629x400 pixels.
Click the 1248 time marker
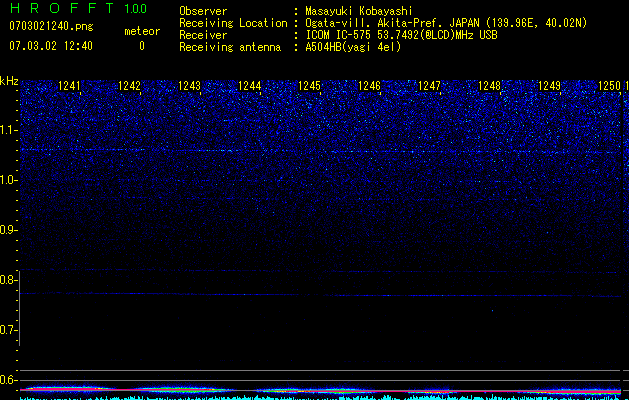[489, 86]
